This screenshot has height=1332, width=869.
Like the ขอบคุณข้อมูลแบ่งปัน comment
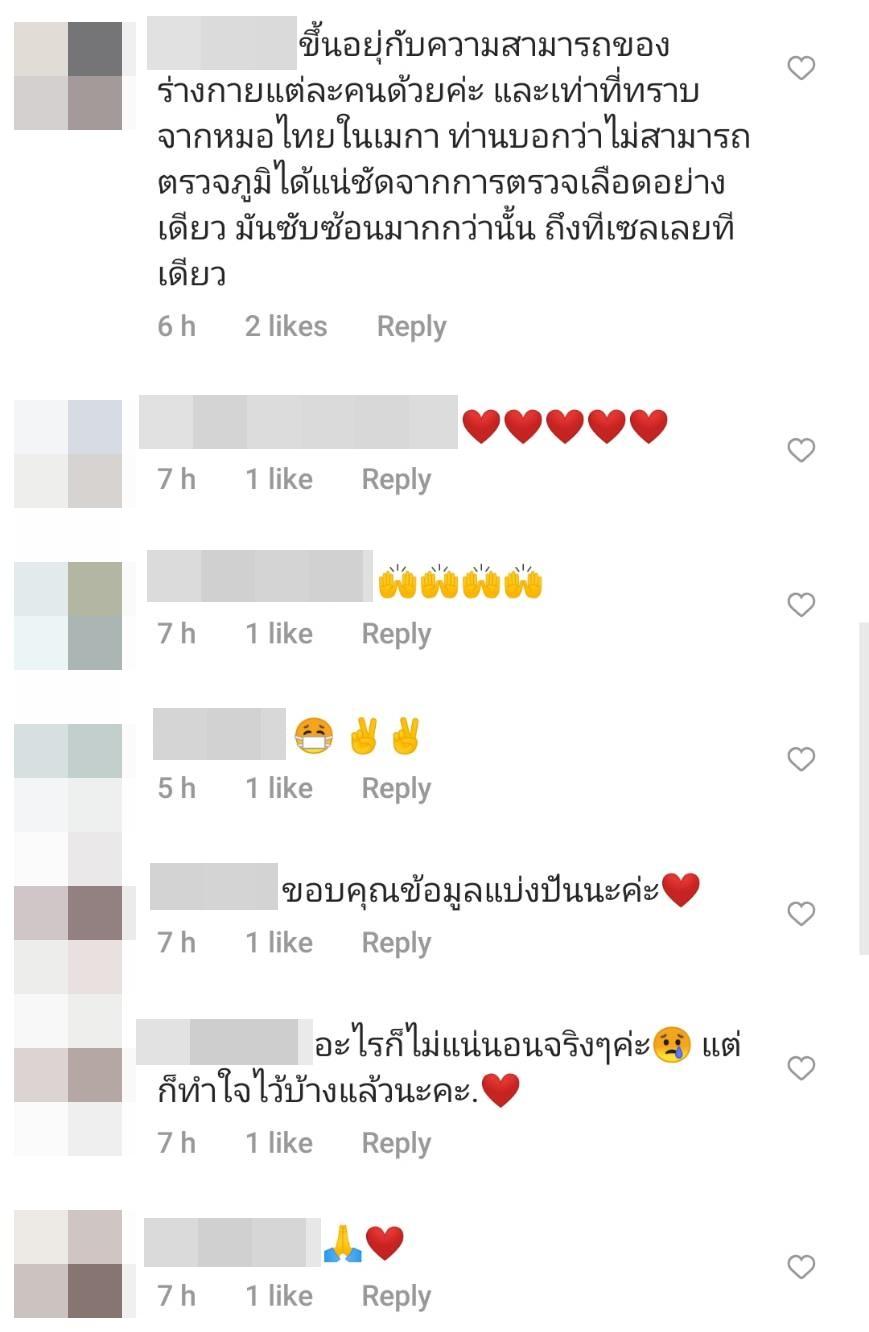[801, 913]
